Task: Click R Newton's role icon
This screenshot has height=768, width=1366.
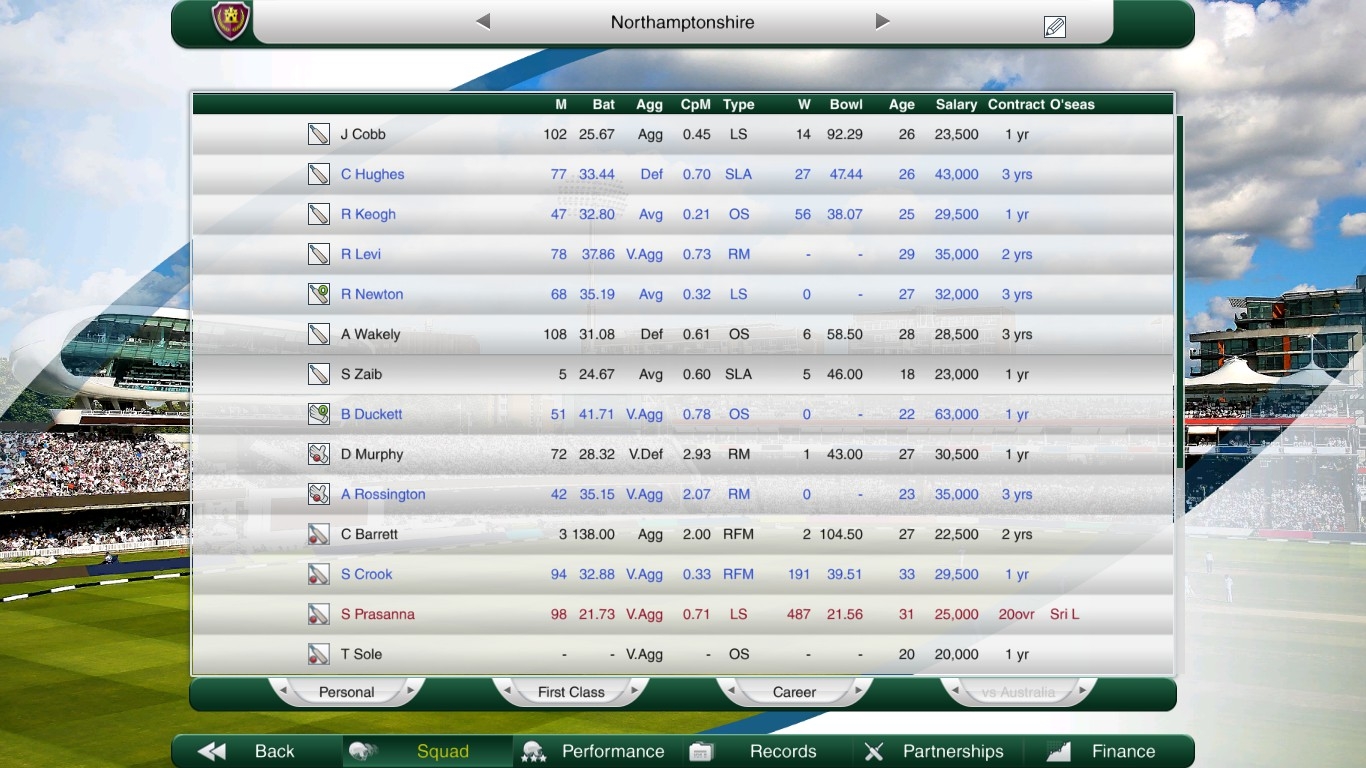Action: (319, 294)
